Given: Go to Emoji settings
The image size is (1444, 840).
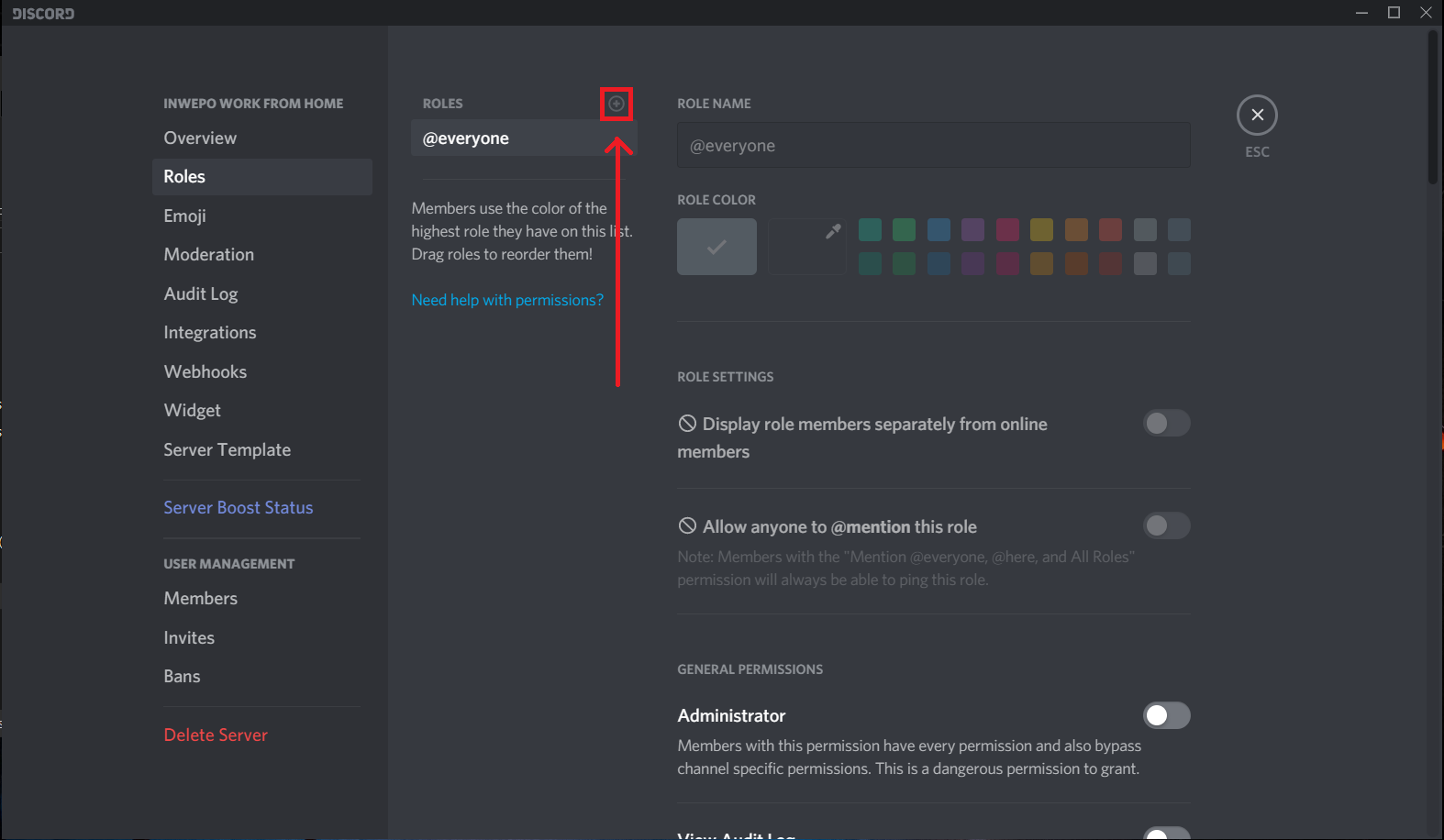Looking at the screenshot, I should (184, 216).
